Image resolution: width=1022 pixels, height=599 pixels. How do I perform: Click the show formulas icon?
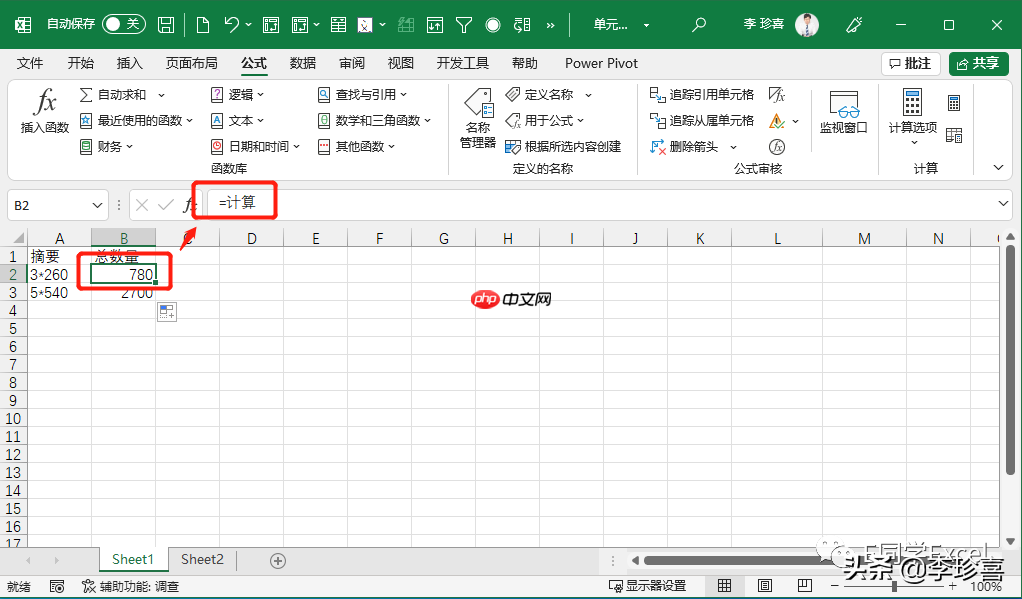[776, 95]
